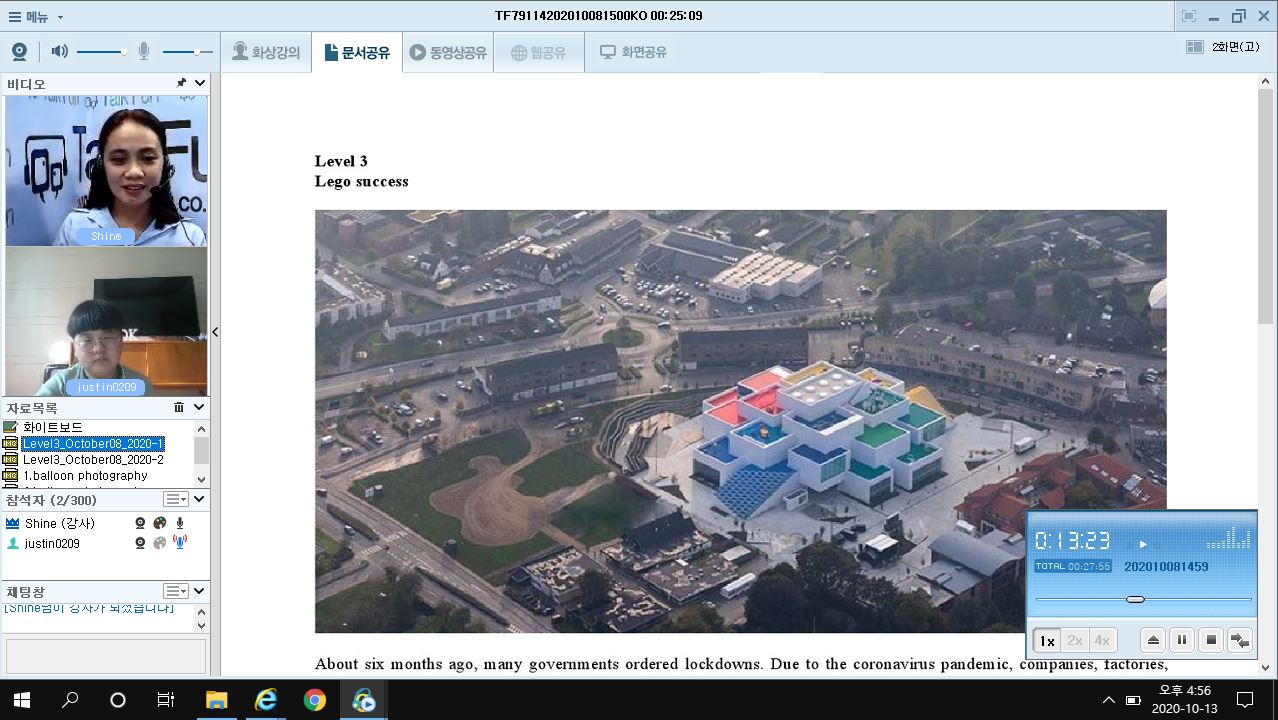Open Chrome from the Windows taskbar
Screen dimensions: 1278x720
click(x=315, y=700)
